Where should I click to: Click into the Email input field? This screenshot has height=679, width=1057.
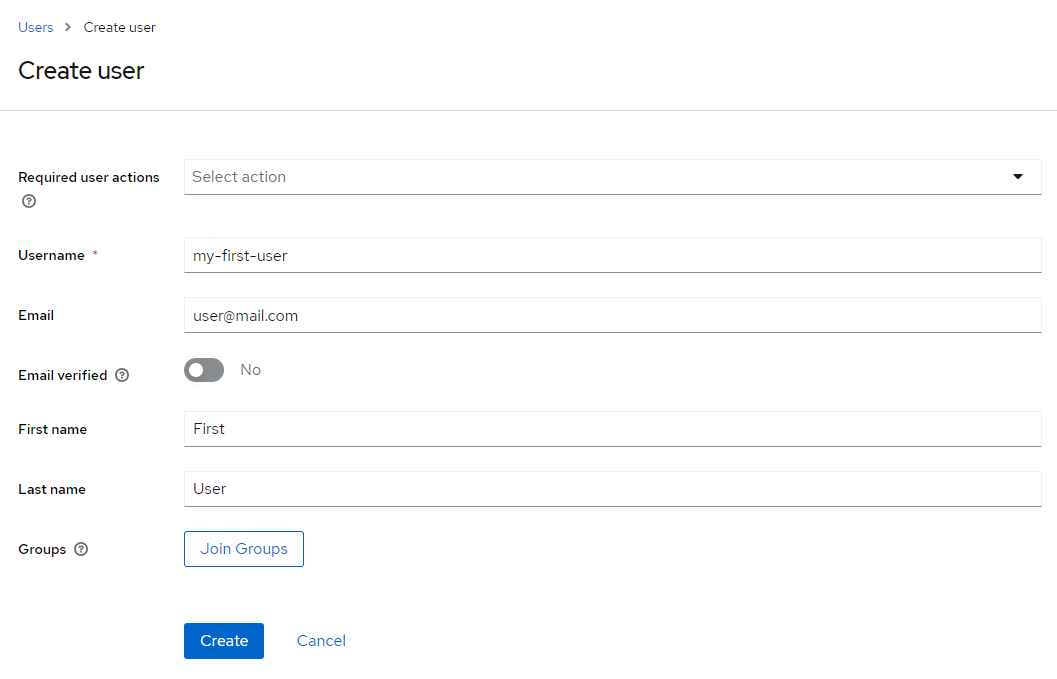pos(612,315)
